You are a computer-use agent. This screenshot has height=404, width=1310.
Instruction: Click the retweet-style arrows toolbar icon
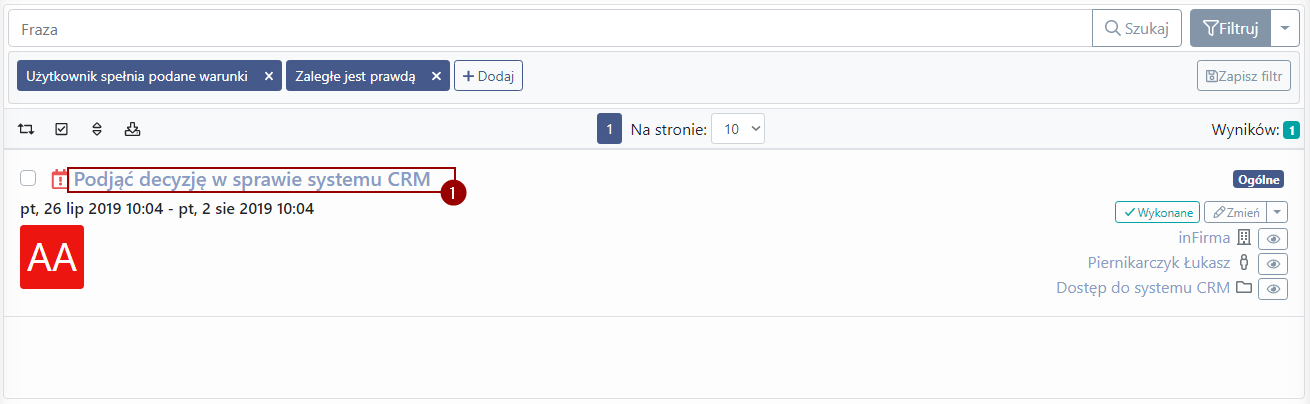[x=26, y=129]
